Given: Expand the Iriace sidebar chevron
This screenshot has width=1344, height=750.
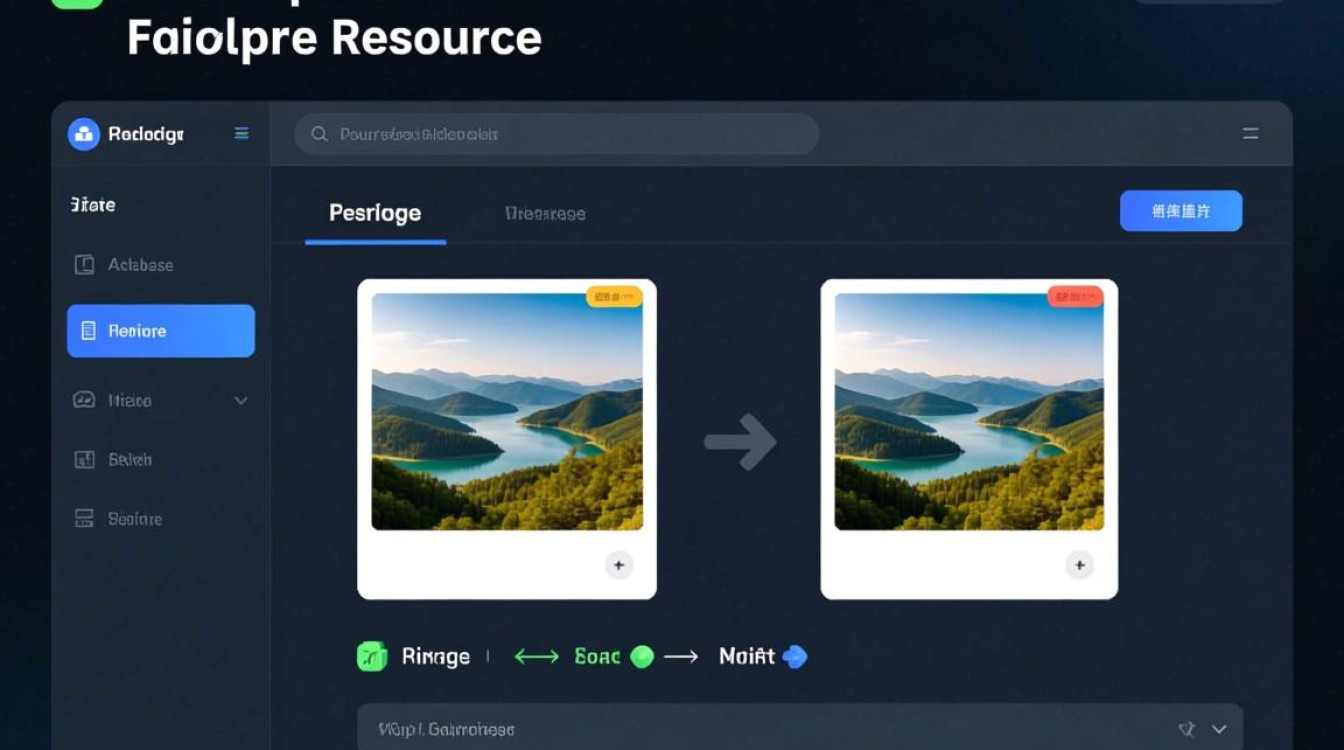Looking at the screenshot, I should coord(241,400).
